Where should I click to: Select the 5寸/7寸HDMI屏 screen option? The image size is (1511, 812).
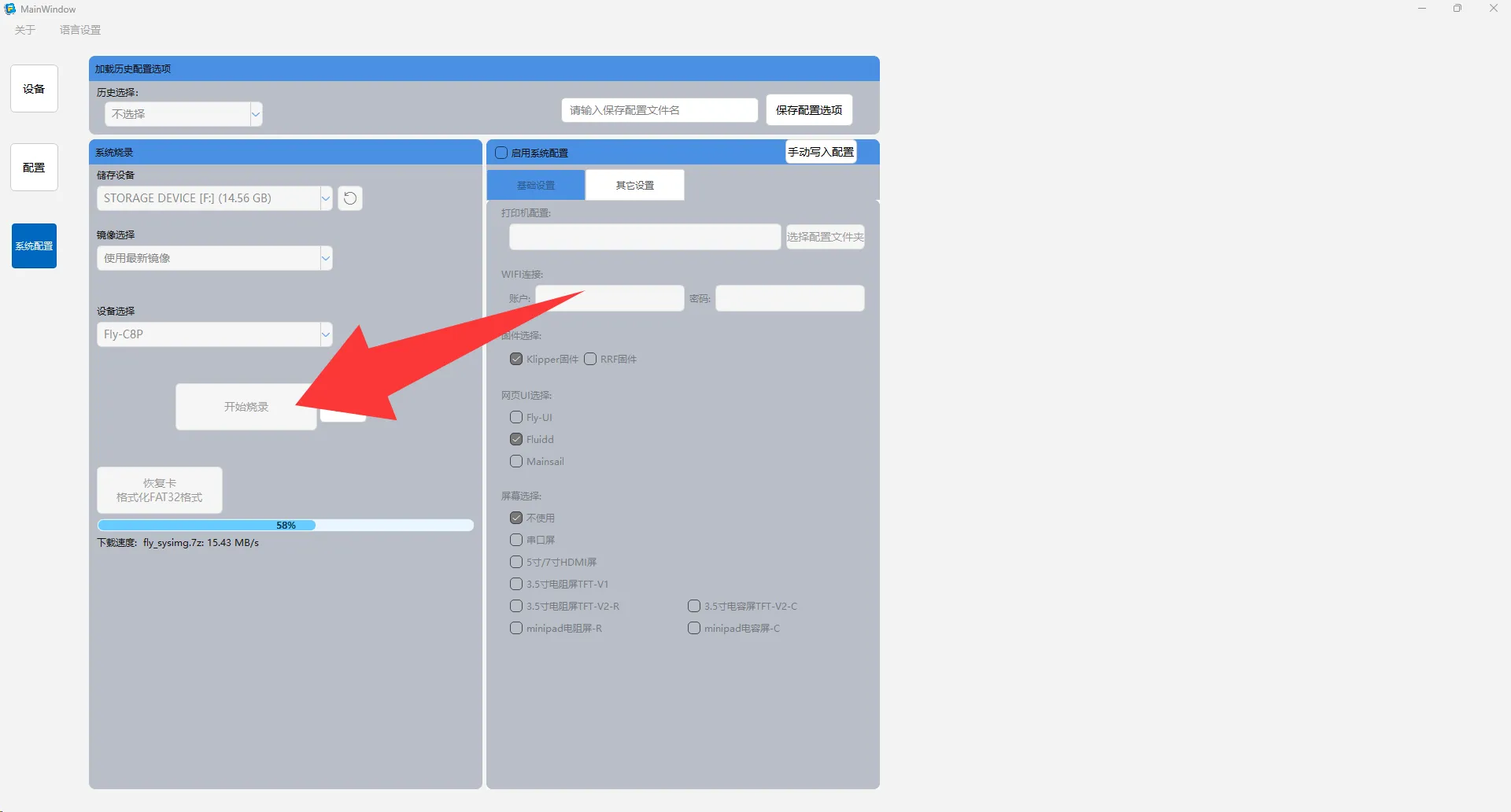(516, 563)
